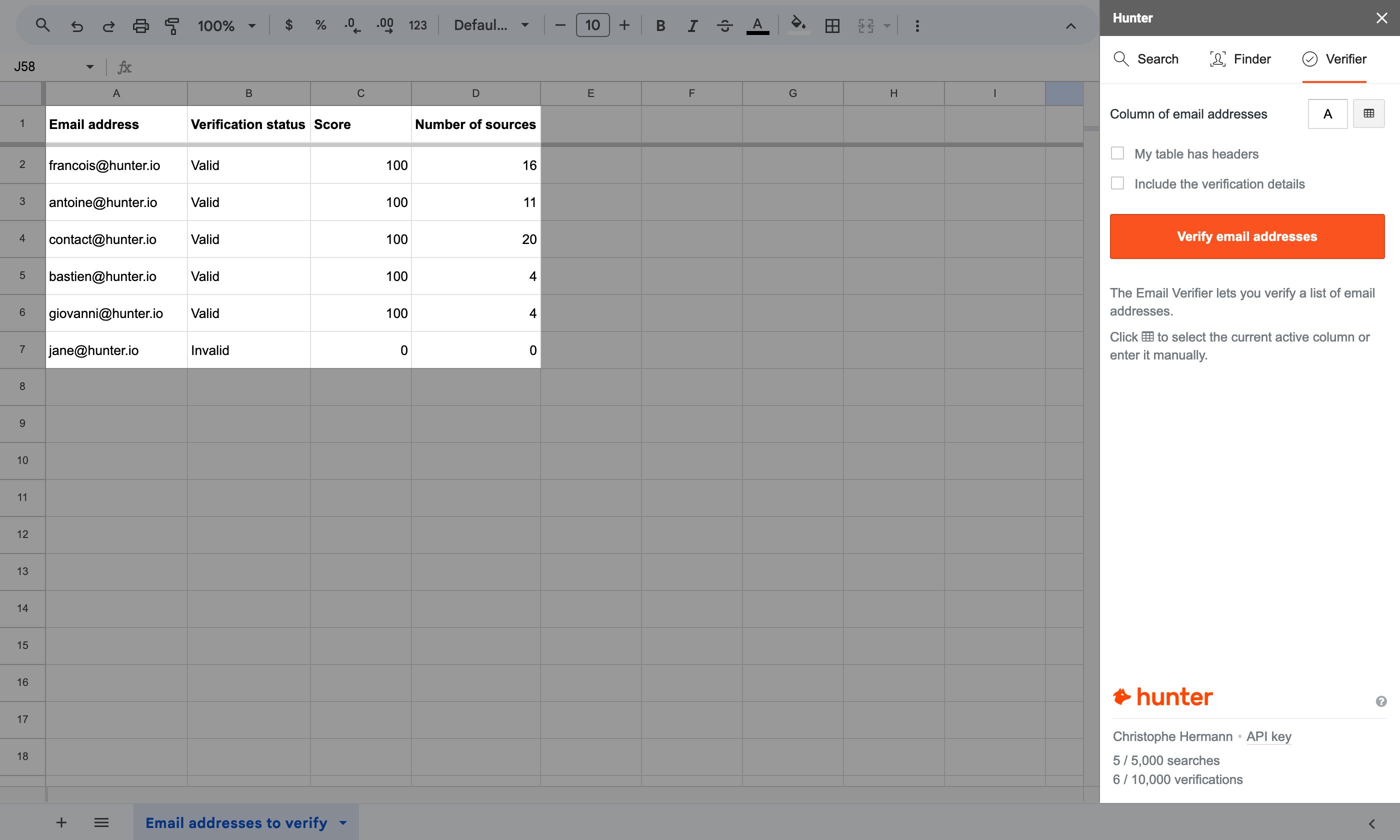1400x840 pixels.
Task: Open the Default font dropdown
Action: pyautogui.click(x=491, y=25)
